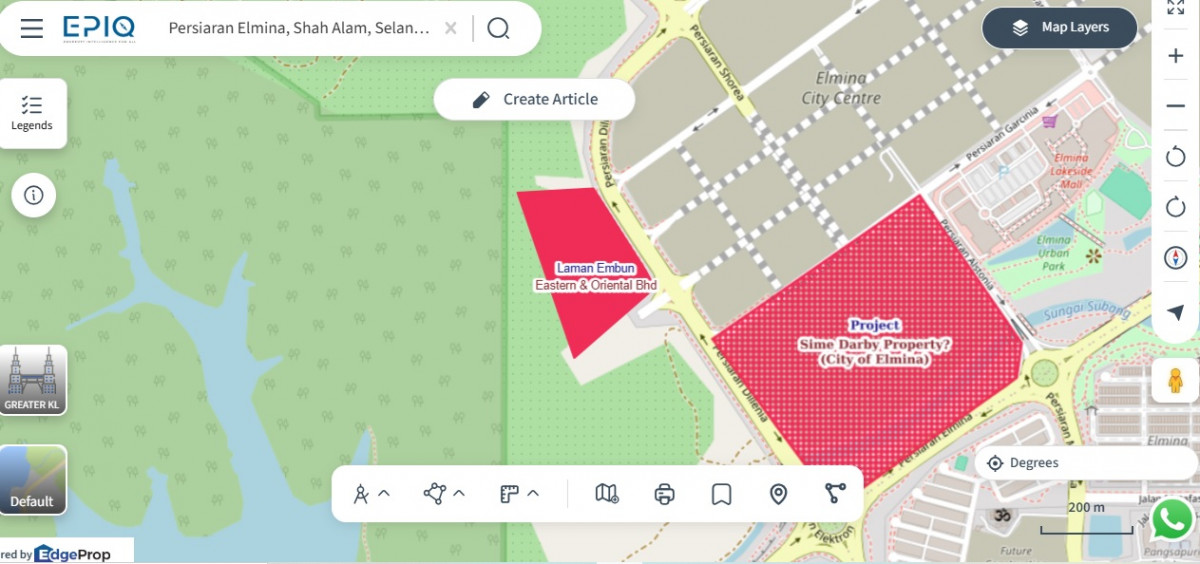Reset north with the compass icon

1176,257
